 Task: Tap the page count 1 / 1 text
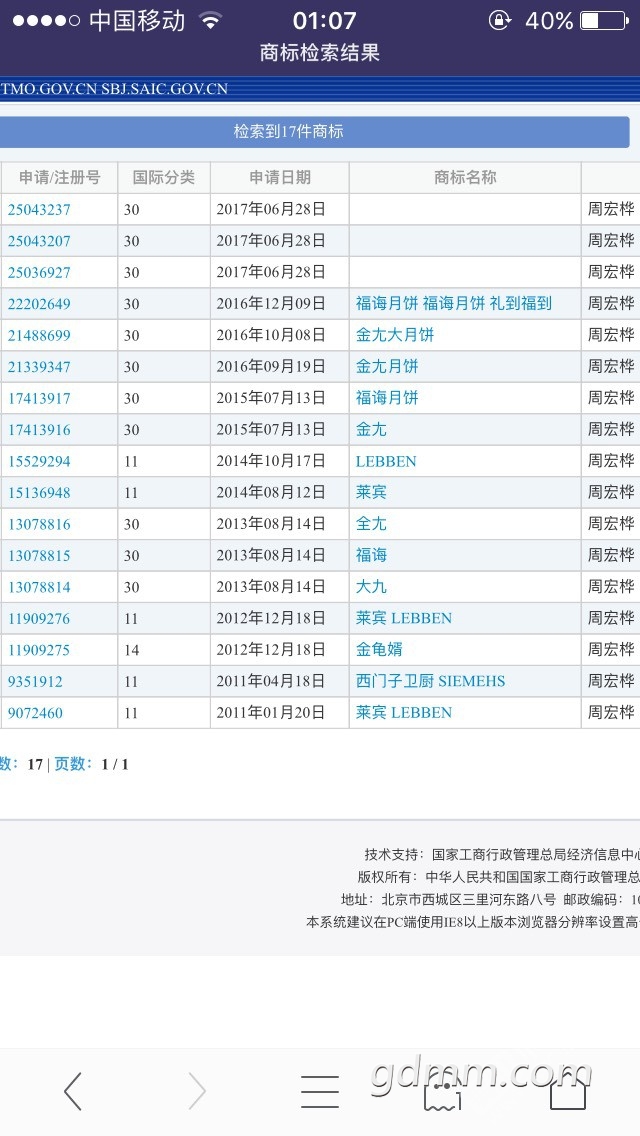pos(115,764)
